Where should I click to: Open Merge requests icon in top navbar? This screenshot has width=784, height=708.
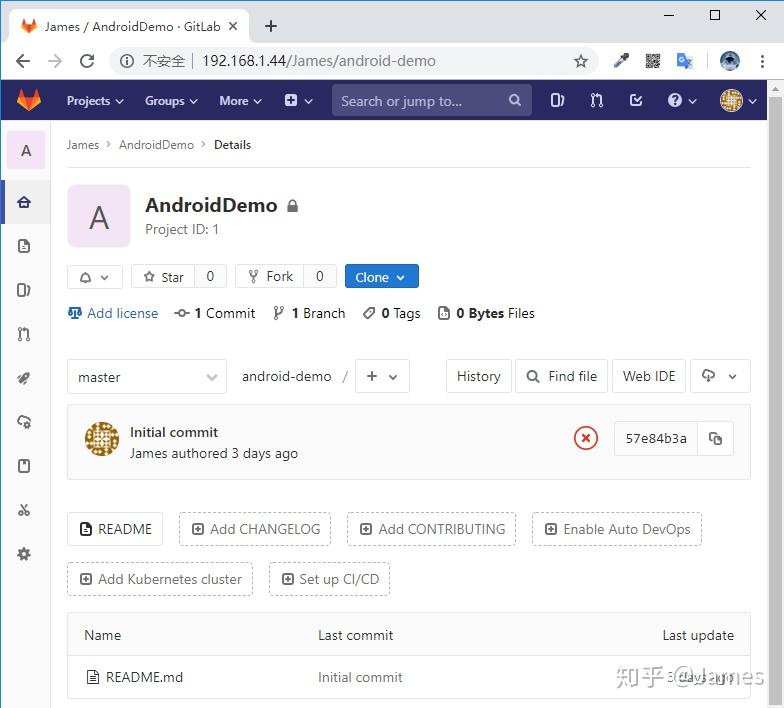(x=596, y=100)
